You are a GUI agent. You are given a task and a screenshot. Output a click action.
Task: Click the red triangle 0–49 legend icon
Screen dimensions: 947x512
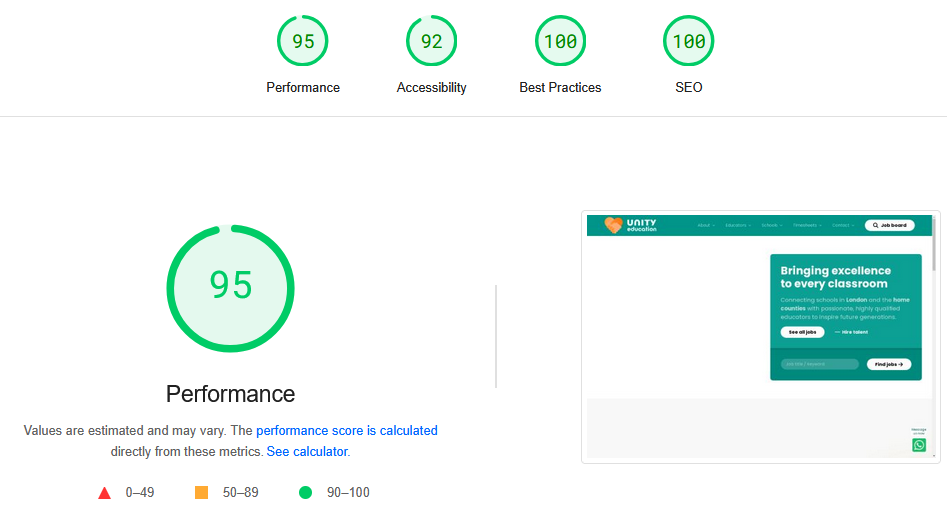(x=104, y=492)
